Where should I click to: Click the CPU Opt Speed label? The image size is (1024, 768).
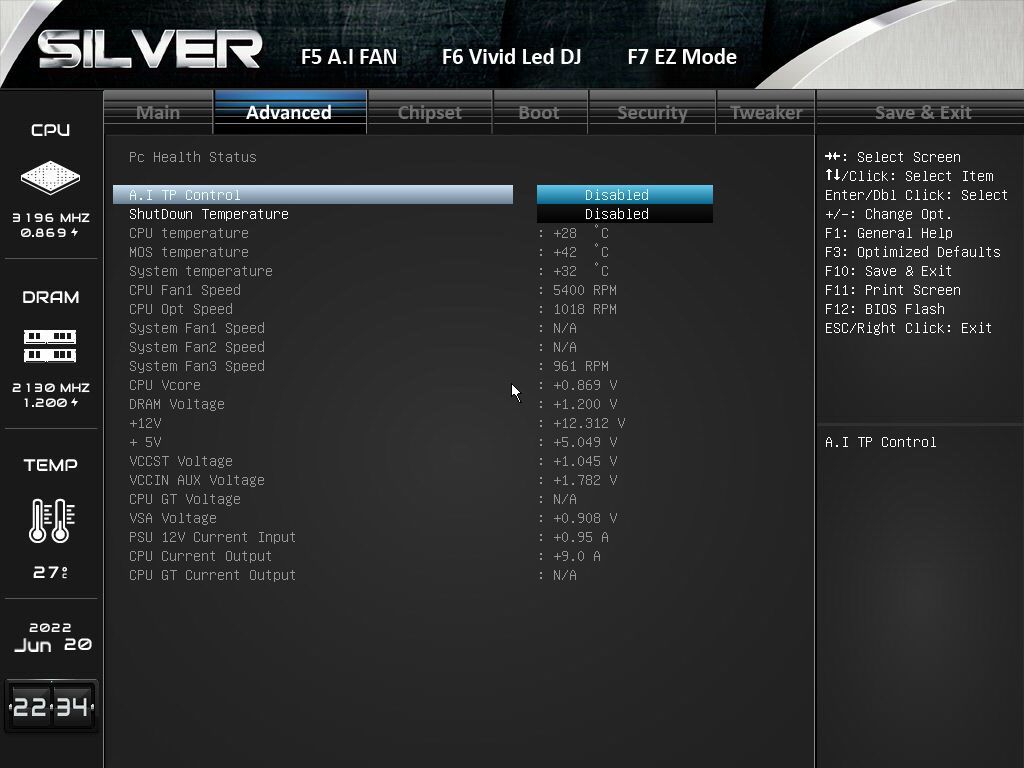[x=181, y=309]
